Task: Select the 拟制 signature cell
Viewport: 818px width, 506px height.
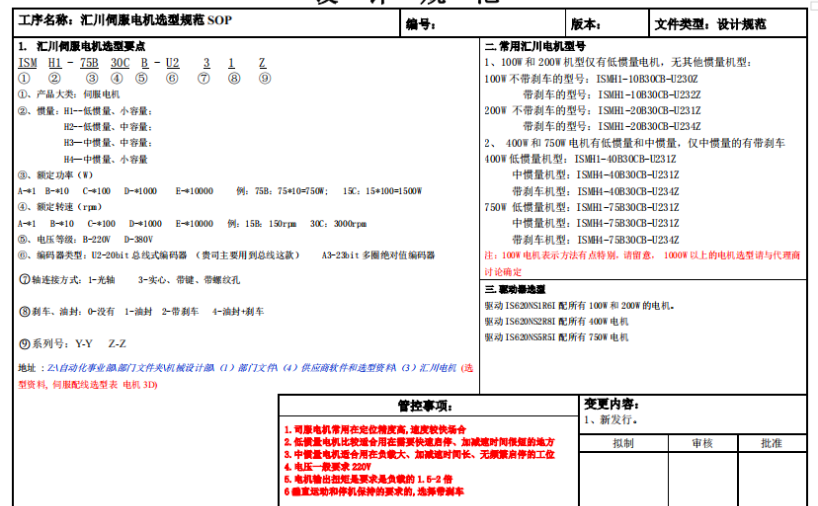Action: [x=622, y=443]
